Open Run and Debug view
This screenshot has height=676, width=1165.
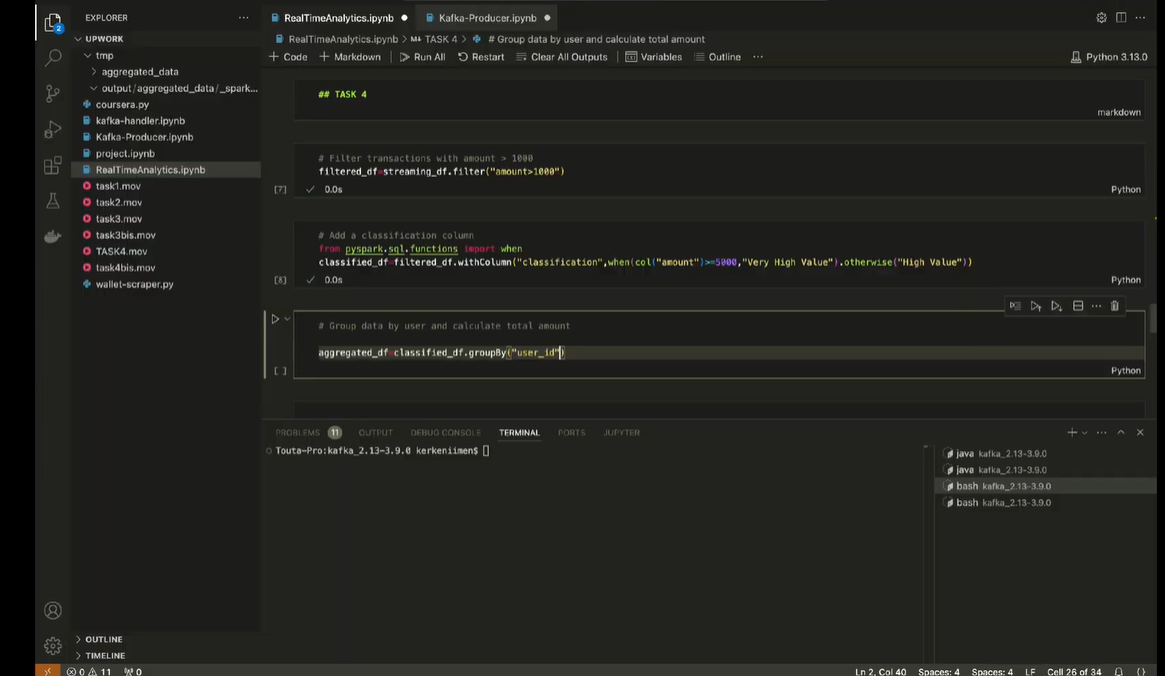click(53, 129)
